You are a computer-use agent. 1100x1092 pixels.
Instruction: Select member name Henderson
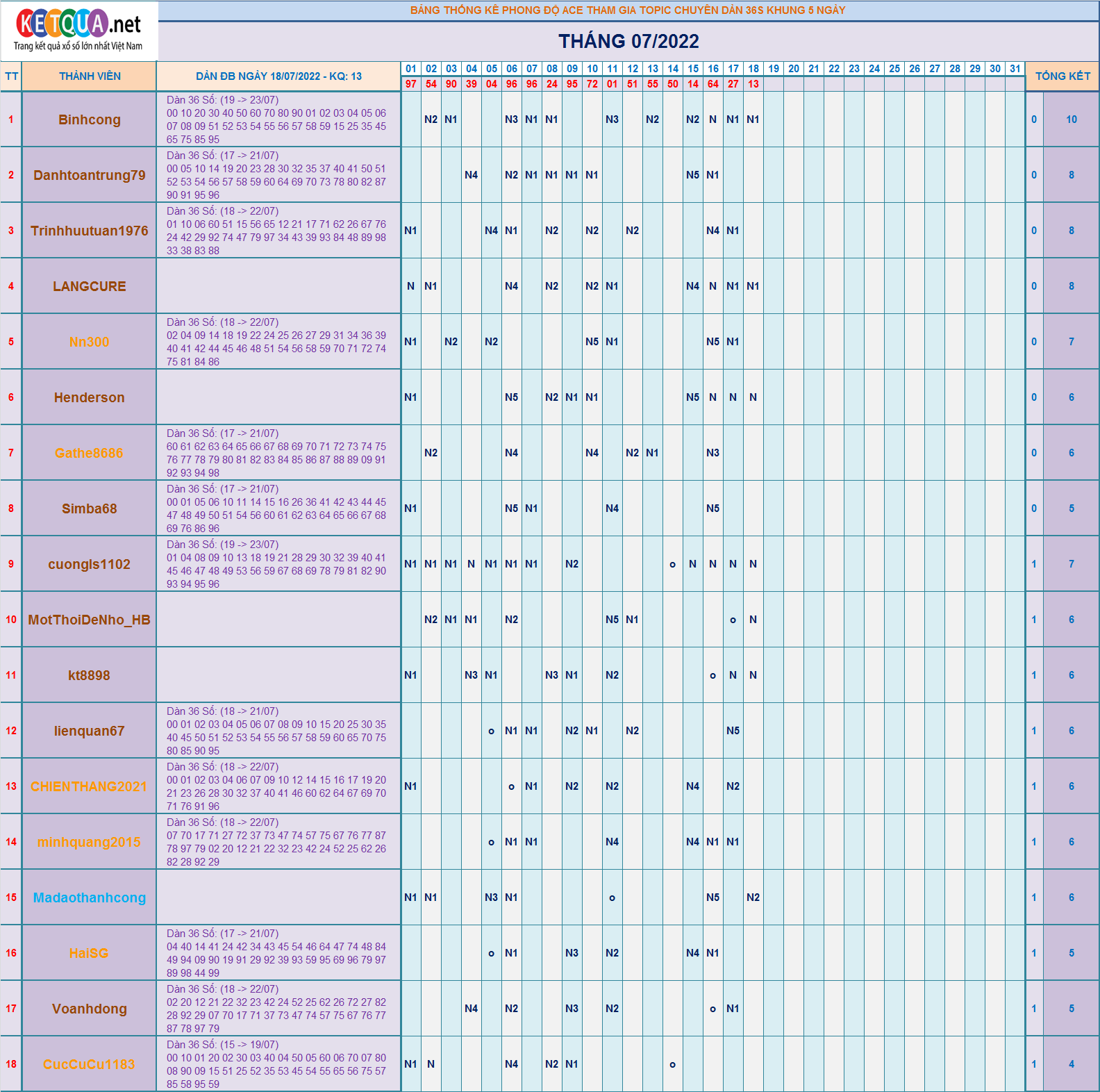point(90,397)
